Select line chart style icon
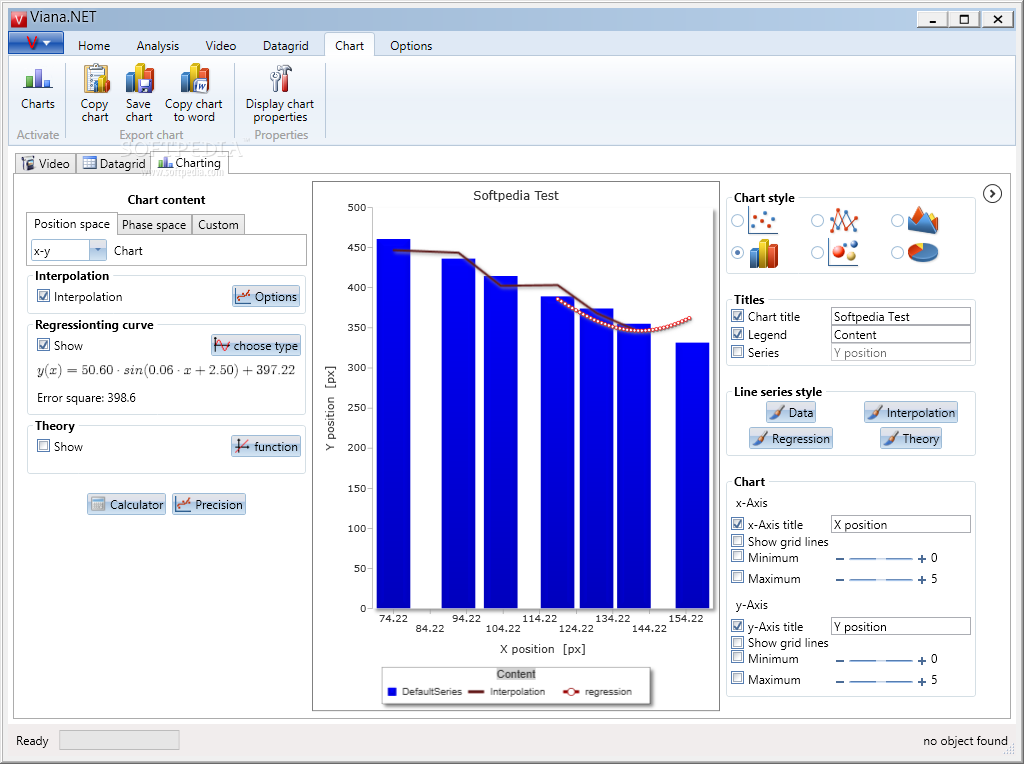This screenshot has height=764, width=1024. (x=843, y=221)
